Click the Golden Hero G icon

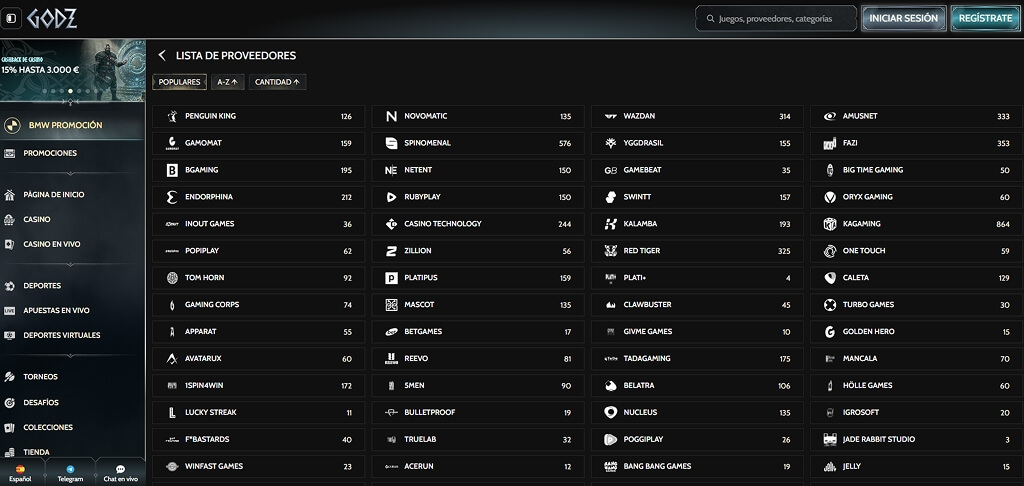tap(830, 332)
